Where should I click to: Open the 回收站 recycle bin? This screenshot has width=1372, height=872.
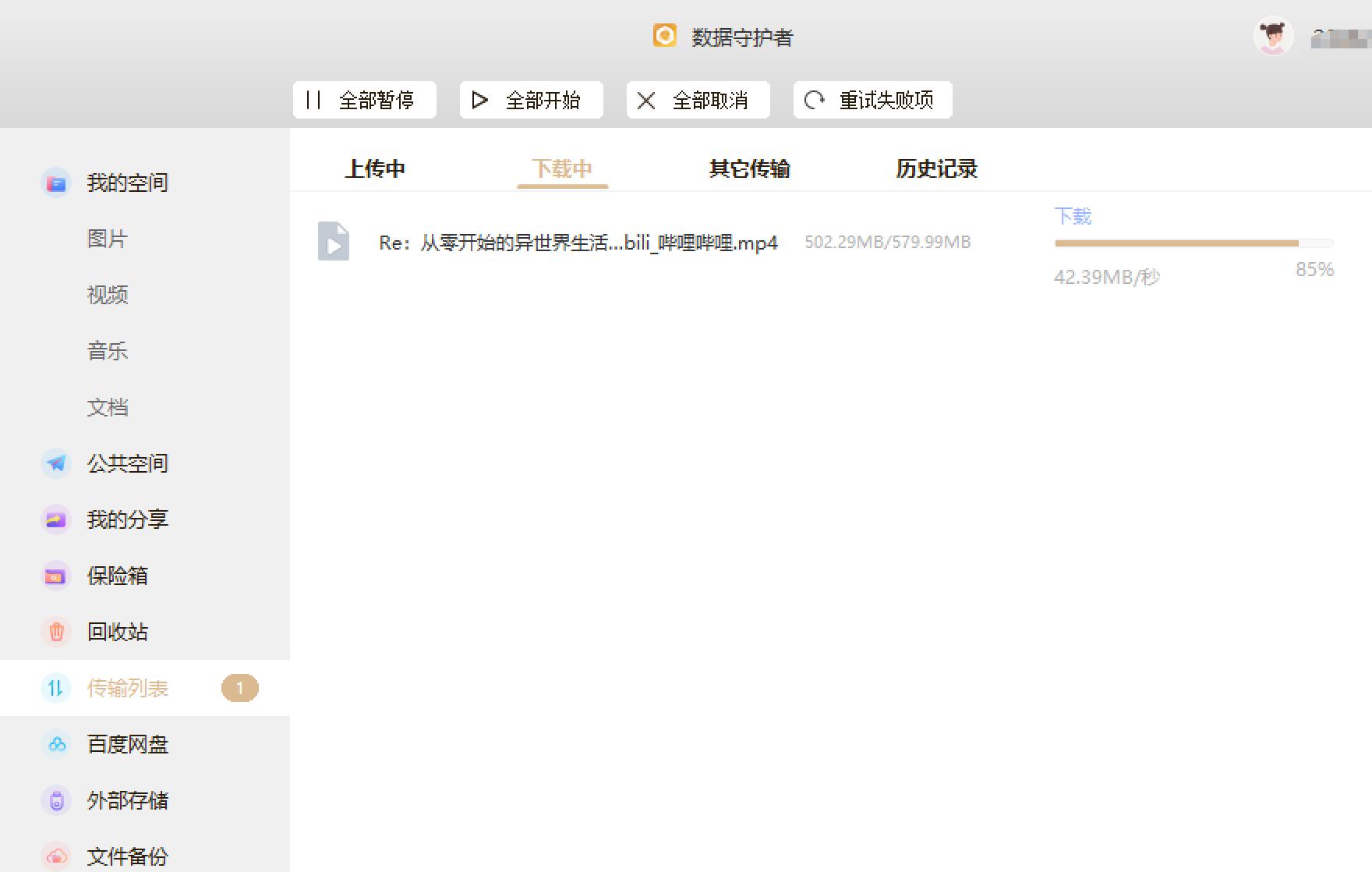point(117,632)
